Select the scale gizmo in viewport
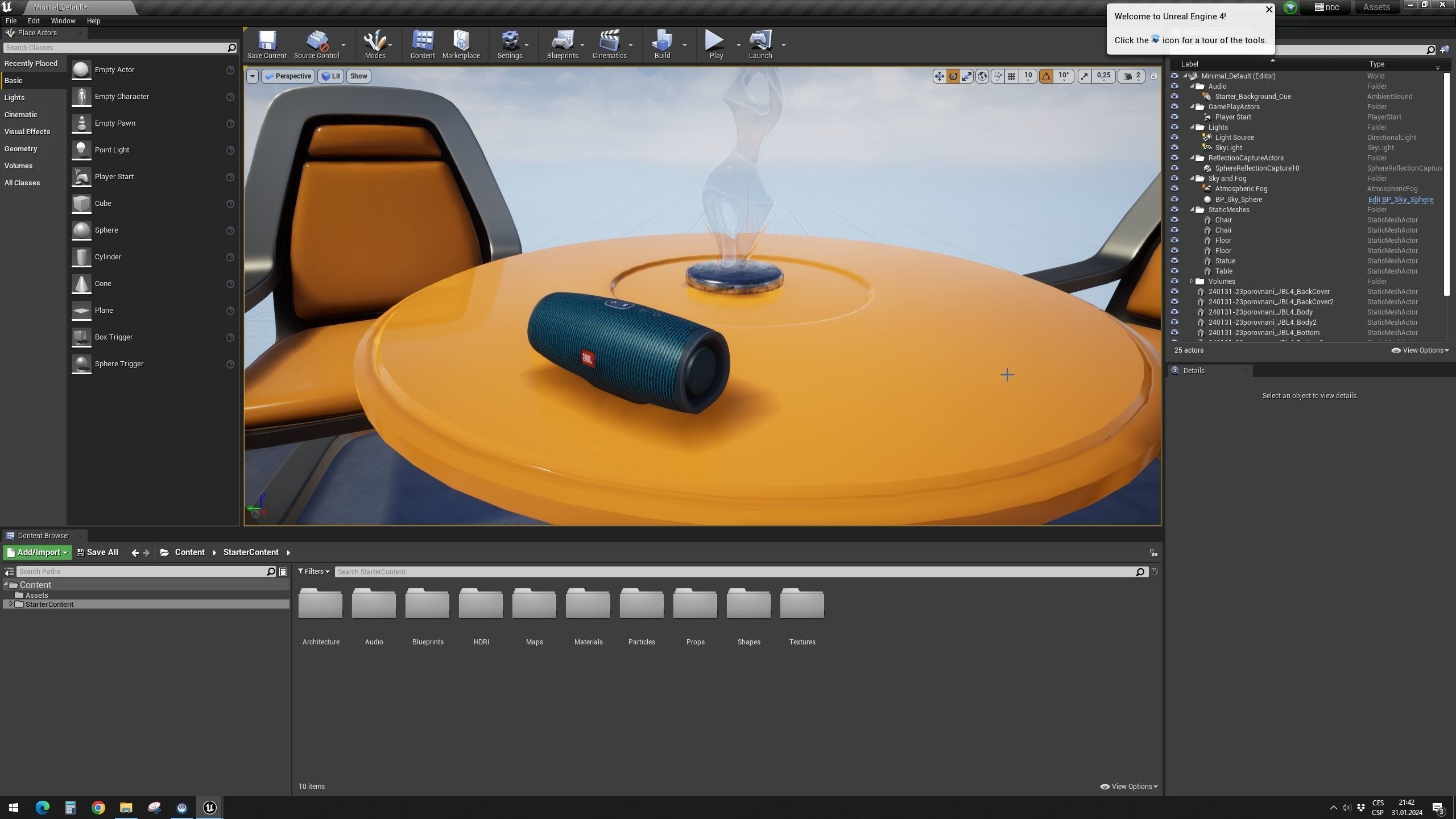The height and width of the screenshot is (819, 1456). click(967, 76)
